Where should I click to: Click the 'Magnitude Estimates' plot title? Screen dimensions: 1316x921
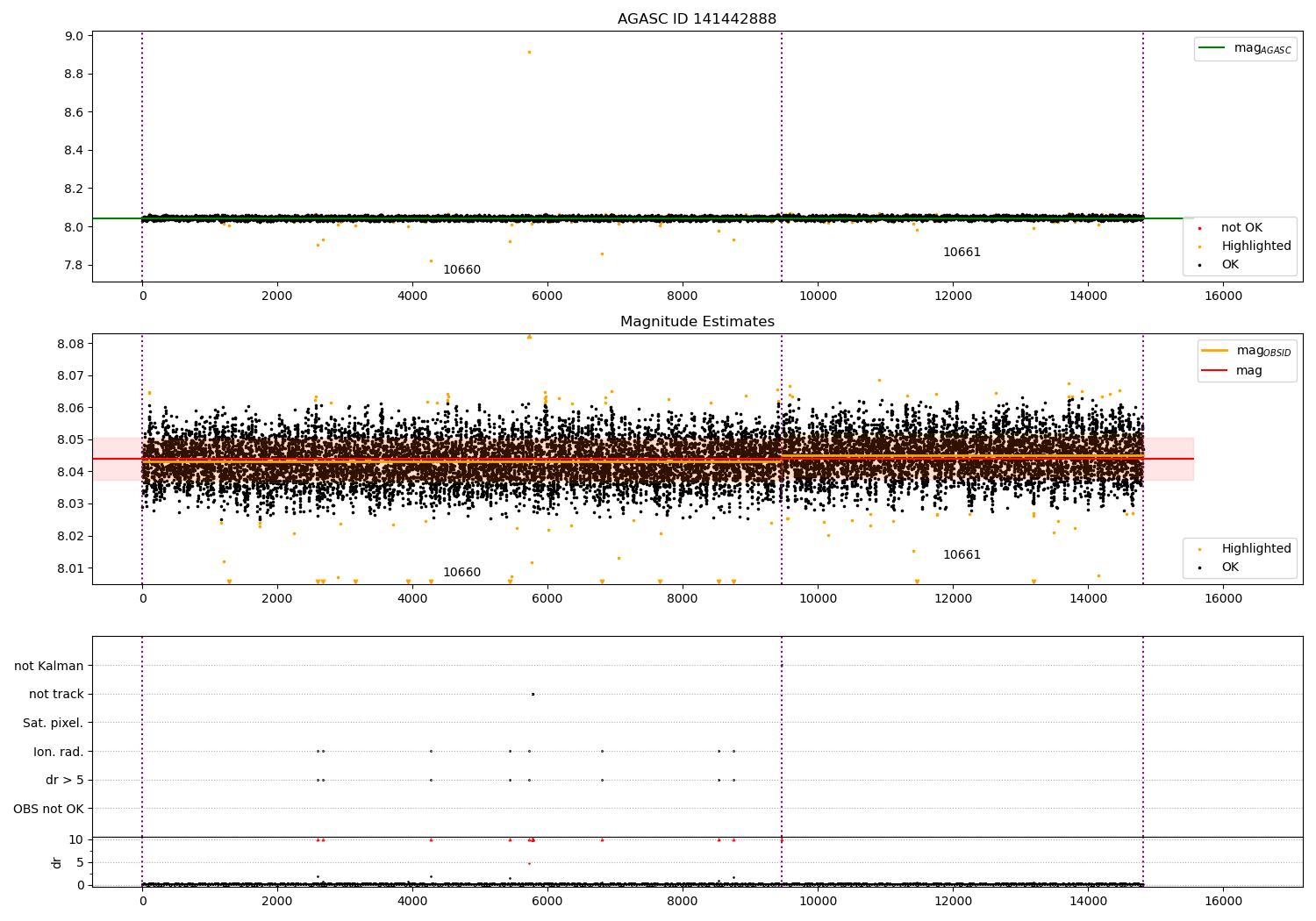pos(697,322)
